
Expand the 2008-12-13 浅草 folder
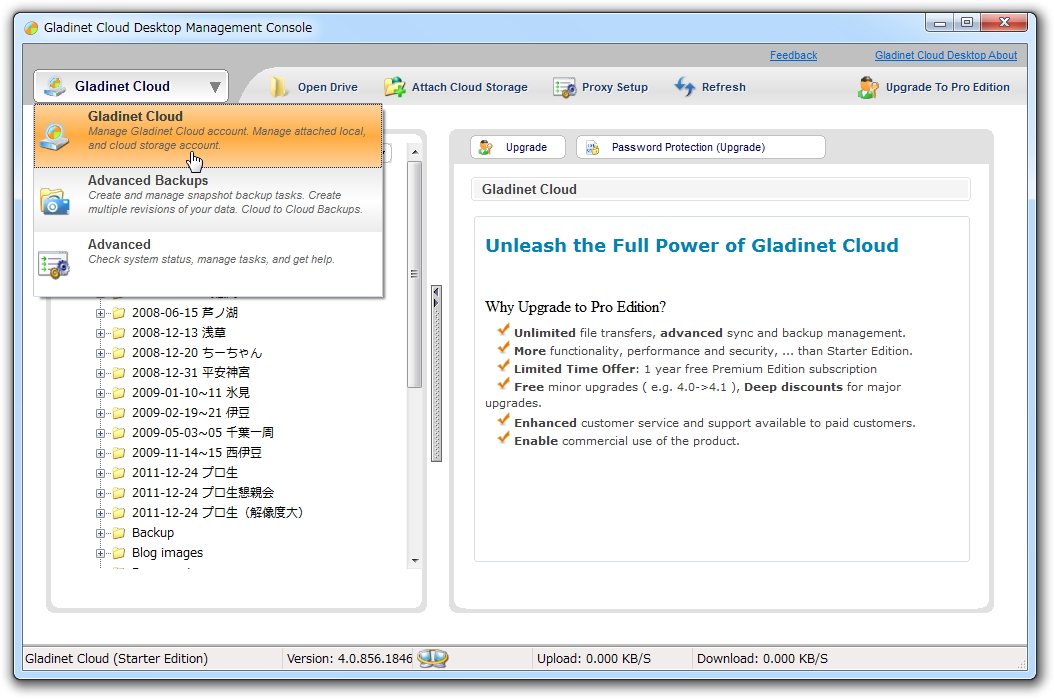(100, 333)
